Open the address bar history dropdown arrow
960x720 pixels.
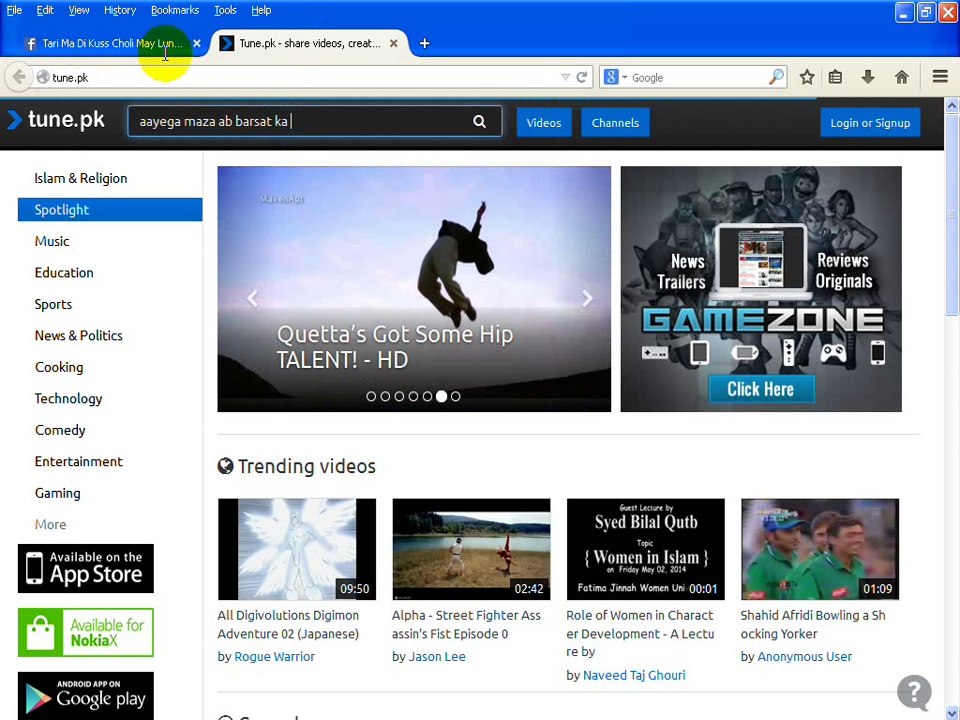565,77
